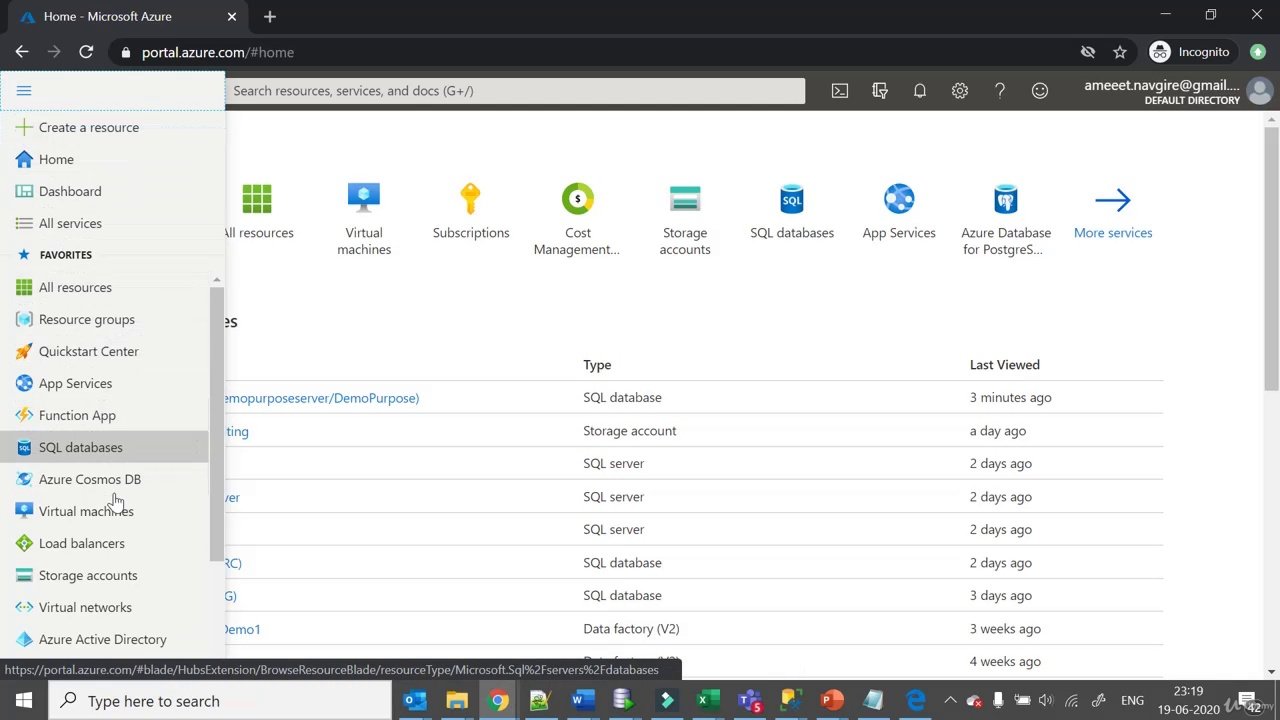
Task: Collapse the portal menu via hamburger icon
Action: click(24, 91)
